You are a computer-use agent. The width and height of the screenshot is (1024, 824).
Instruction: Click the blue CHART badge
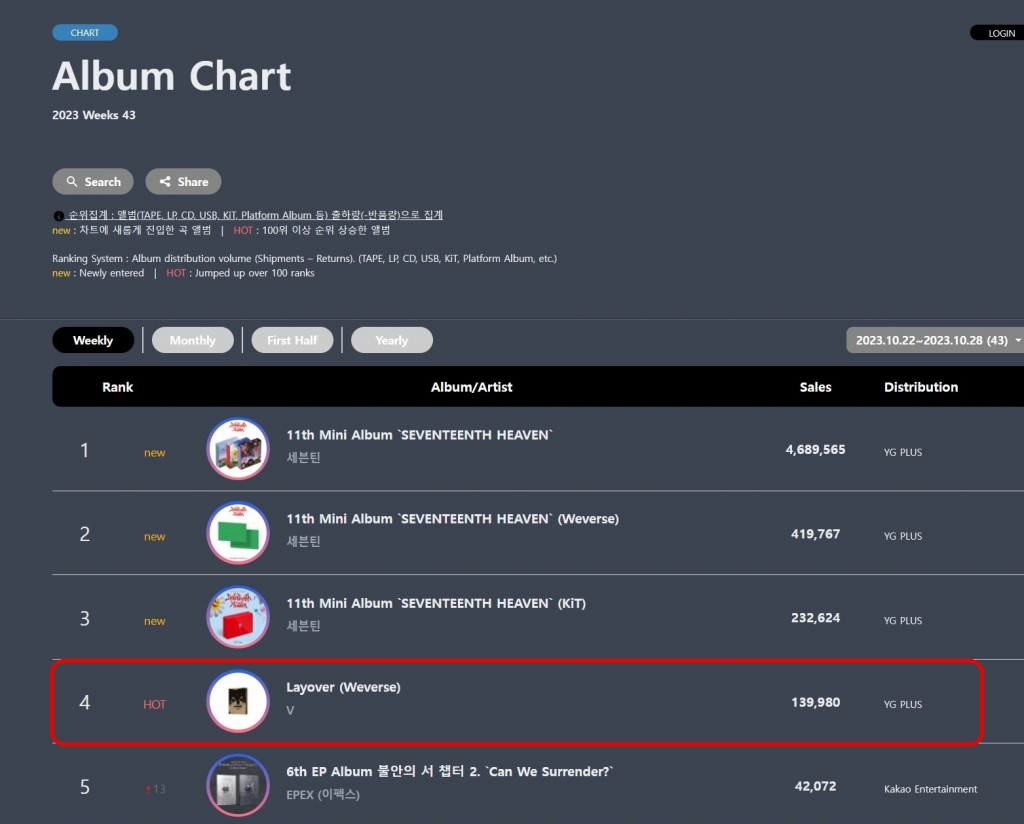85,33
